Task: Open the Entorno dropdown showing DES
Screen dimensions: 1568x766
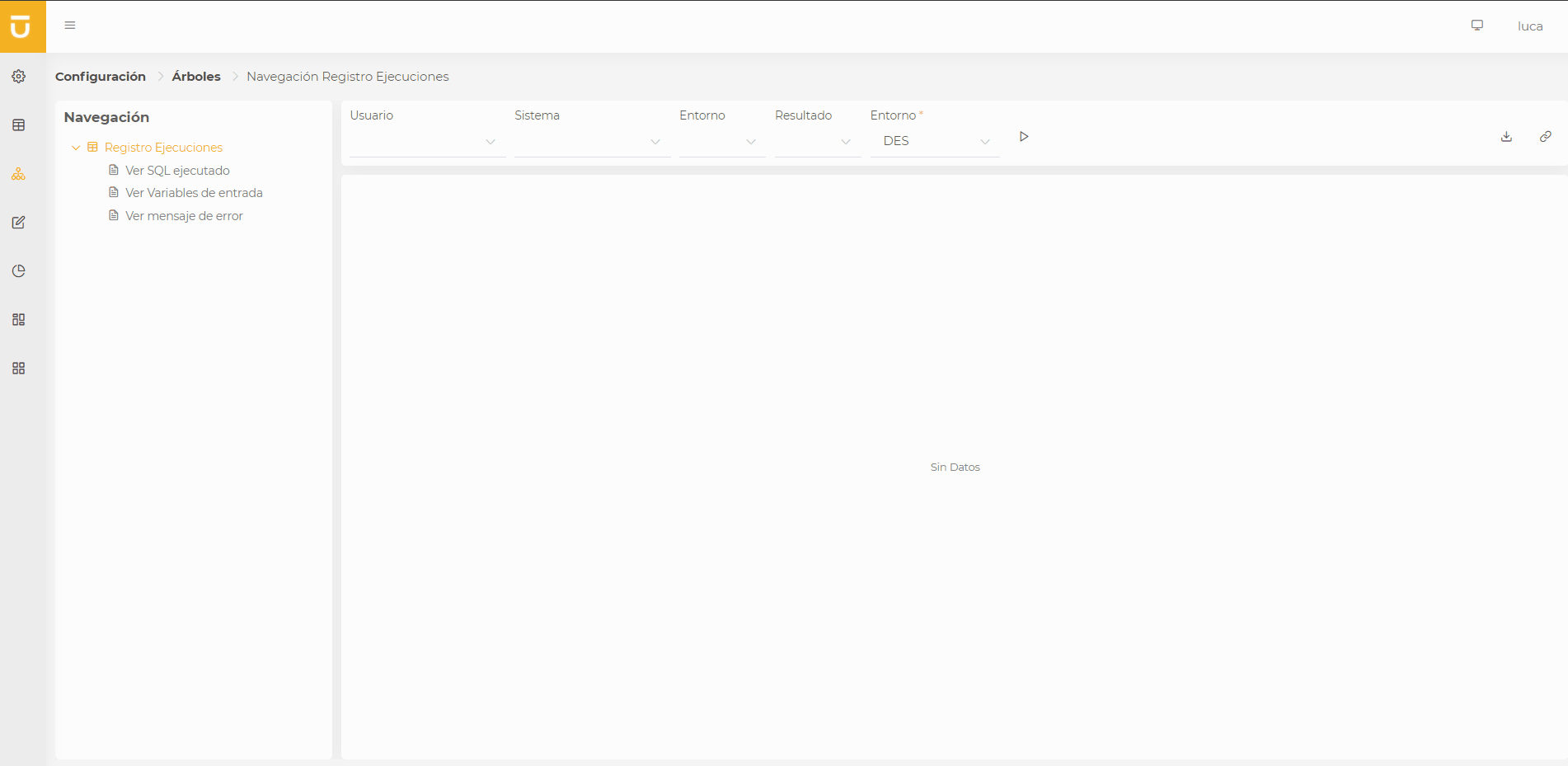Action: [x=934, y=142]
